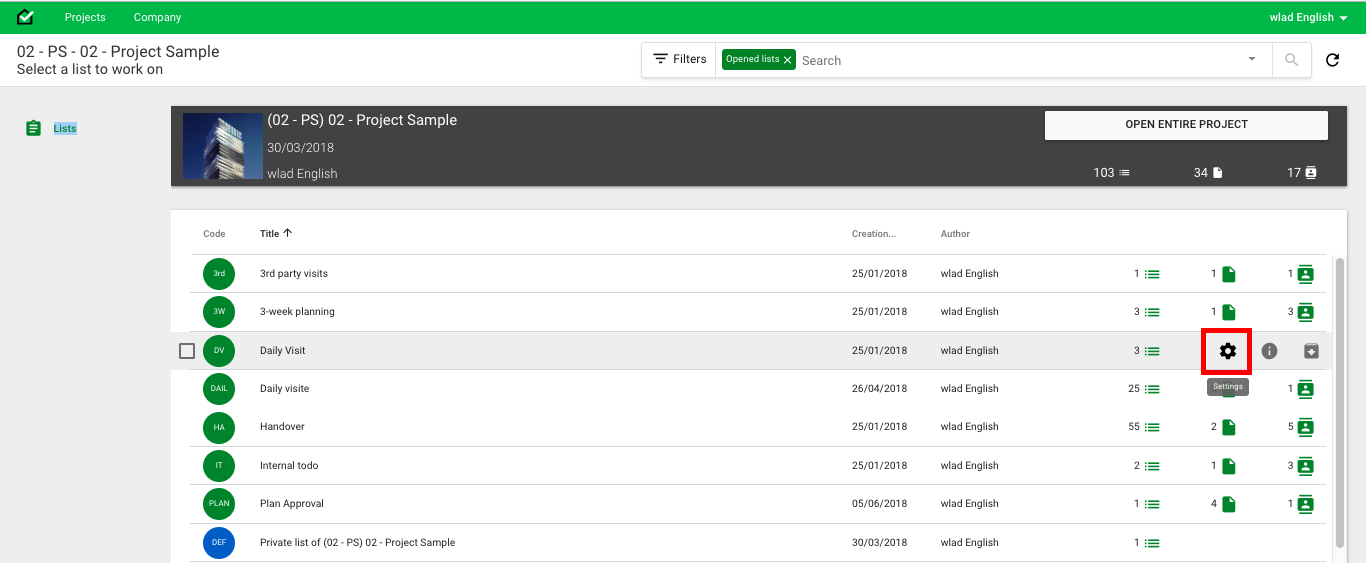Click Daily visite contacts icon

1305,389
